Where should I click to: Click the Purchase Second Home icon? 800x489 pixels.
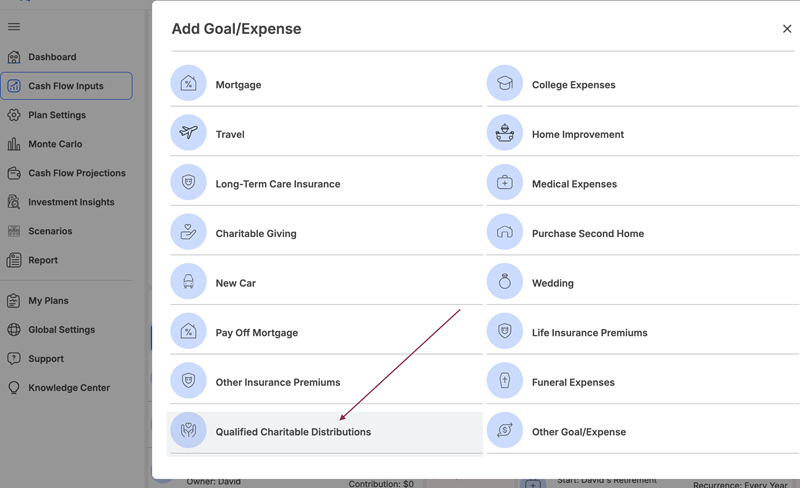coord(505,232)
